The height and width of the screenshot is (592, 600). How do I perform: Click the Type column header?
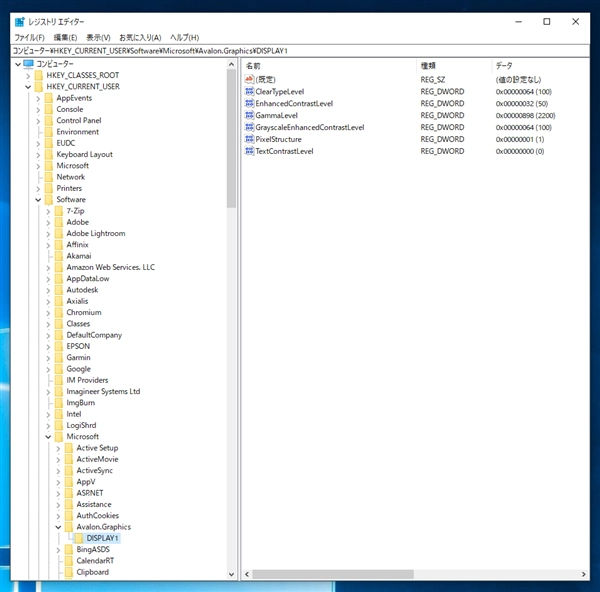tap(454, 66)
